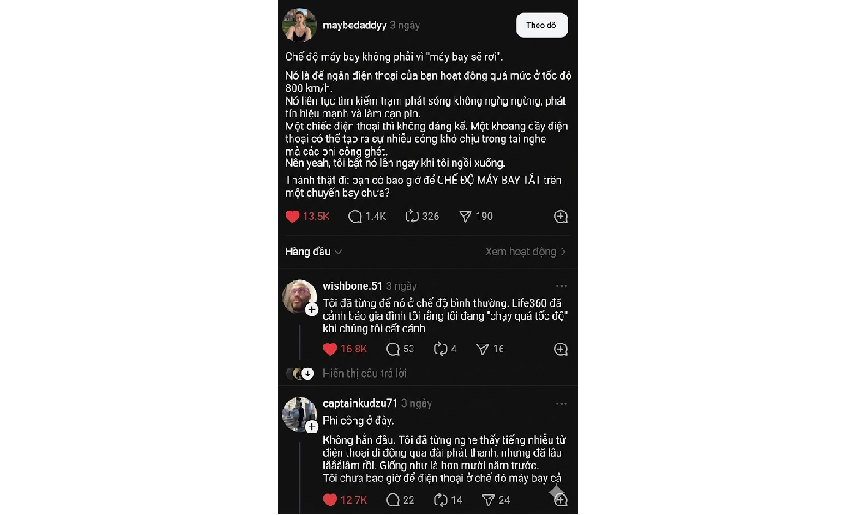The image size is (867, 515).
Task: Repost the wishbone.51 comment
Action: pyautogui.click(x=439, y=349)
